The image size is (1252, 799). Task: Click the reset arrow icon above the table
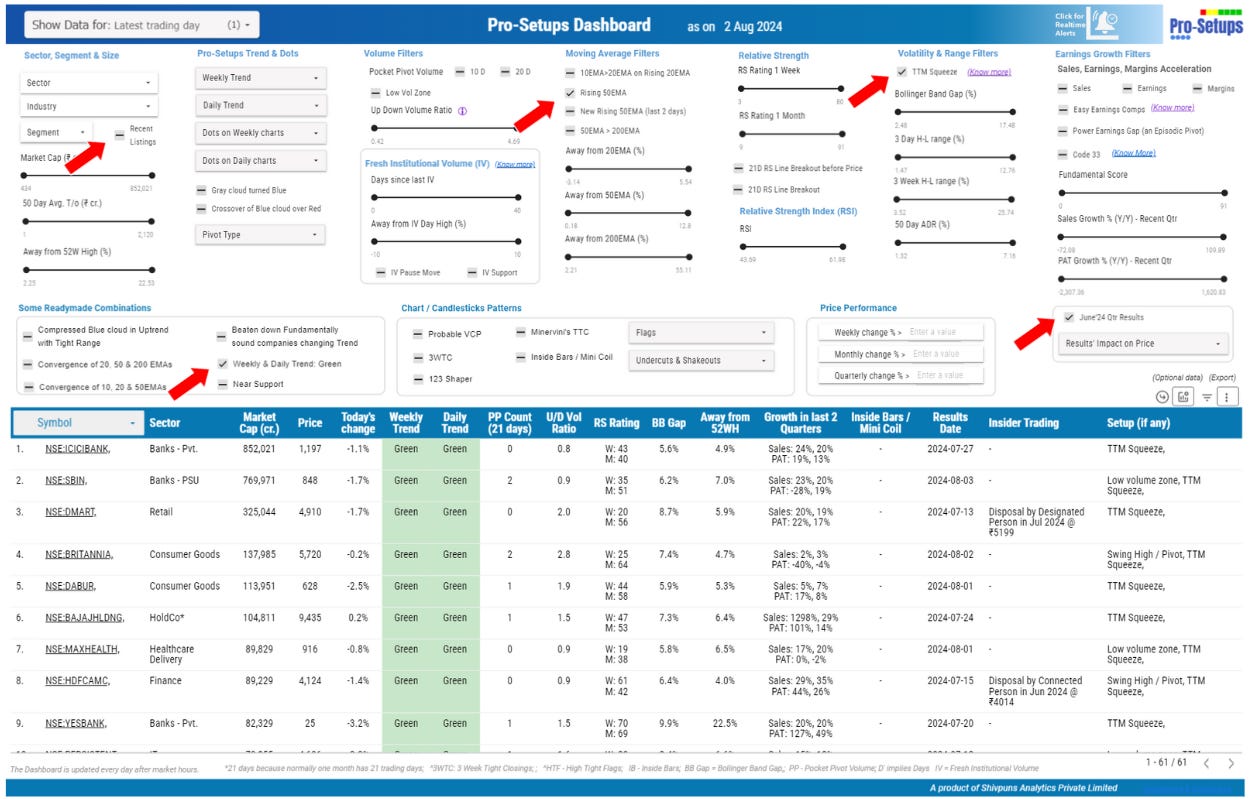(1161, 397)
